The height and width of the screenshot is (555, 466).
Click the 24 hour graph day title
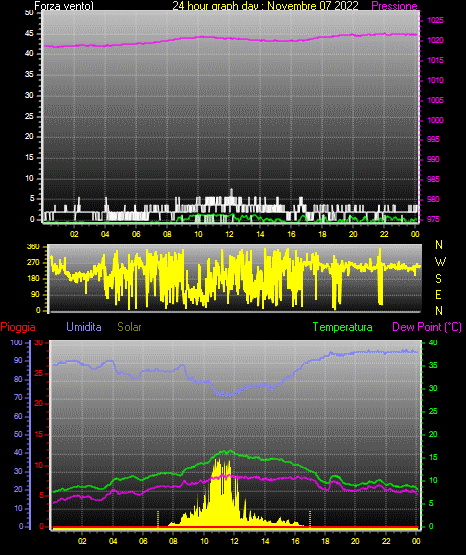[x=265, y=6]
